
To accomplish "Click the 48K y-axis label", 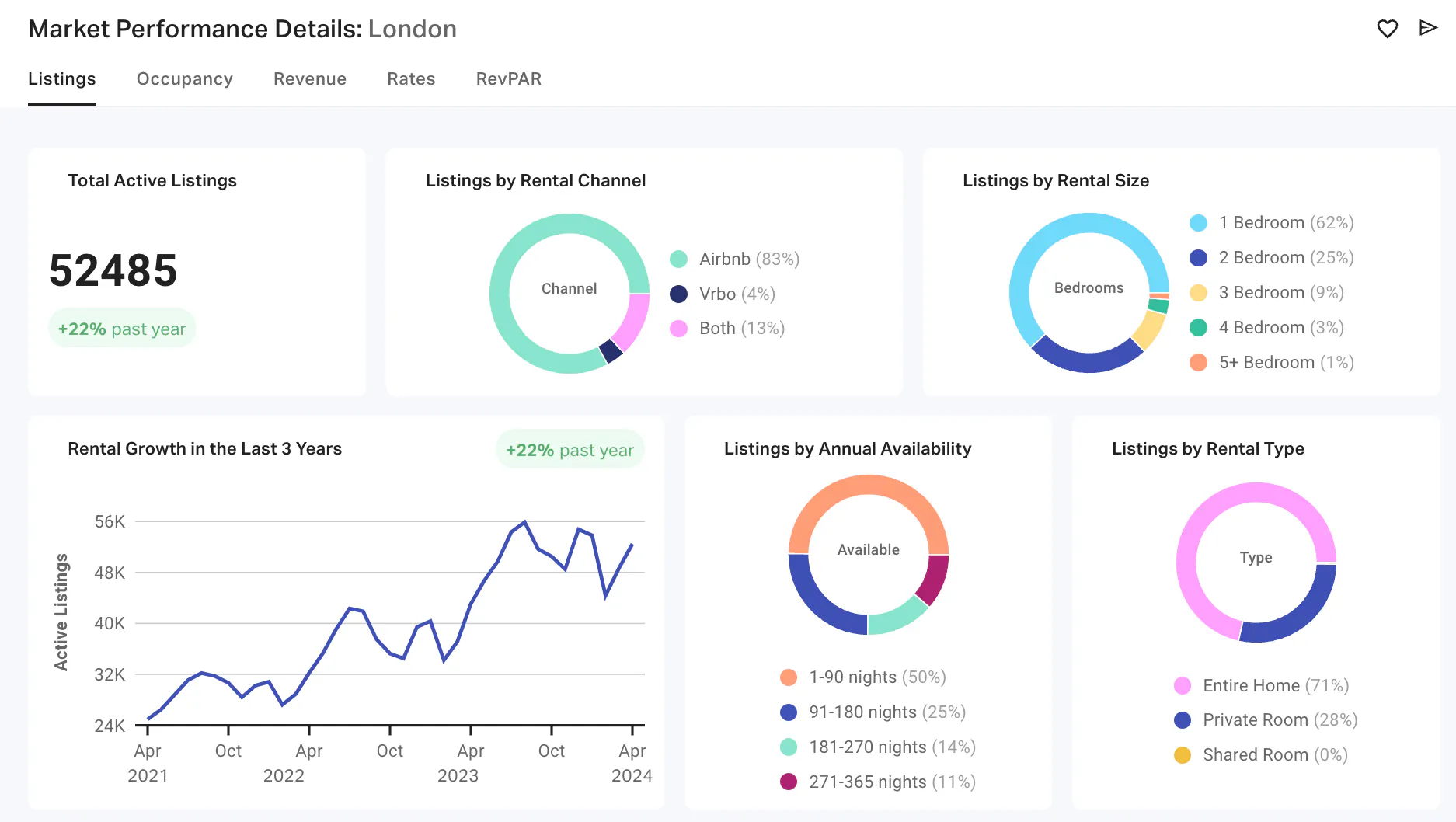I will tap(110, 573).
